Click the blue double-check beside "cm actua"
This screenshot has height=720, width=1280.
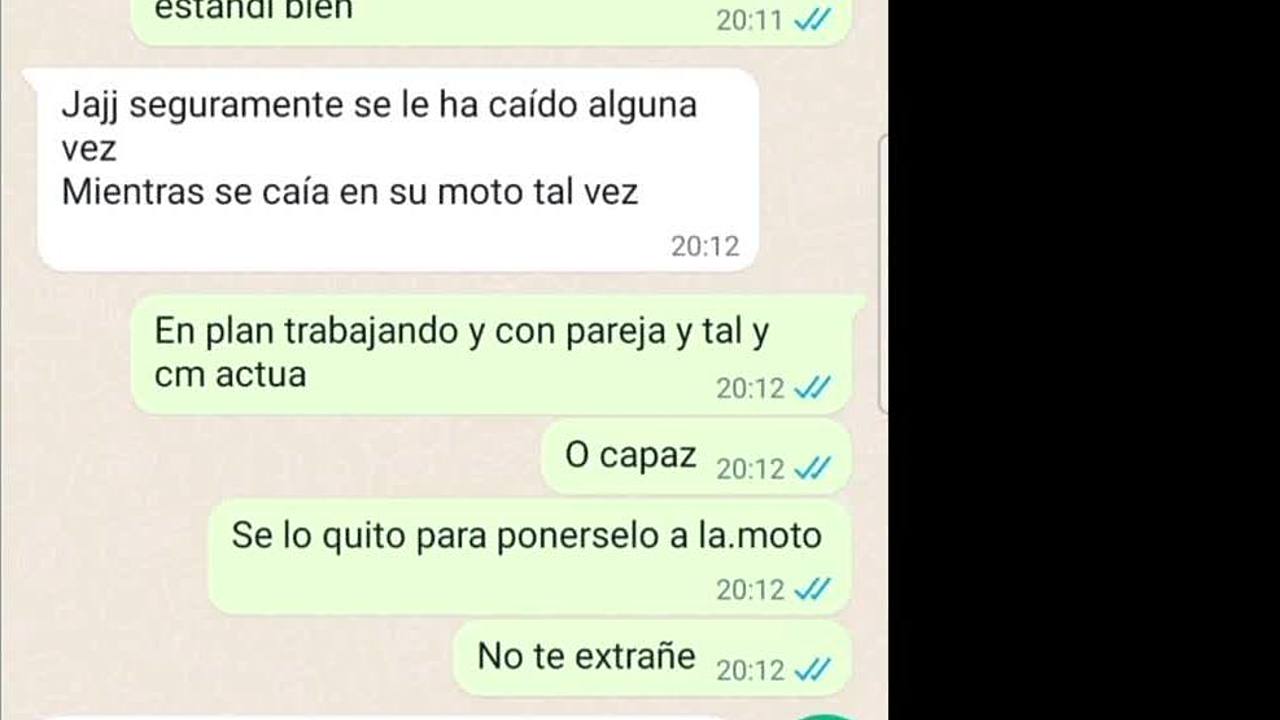click(x=812, y=388)
